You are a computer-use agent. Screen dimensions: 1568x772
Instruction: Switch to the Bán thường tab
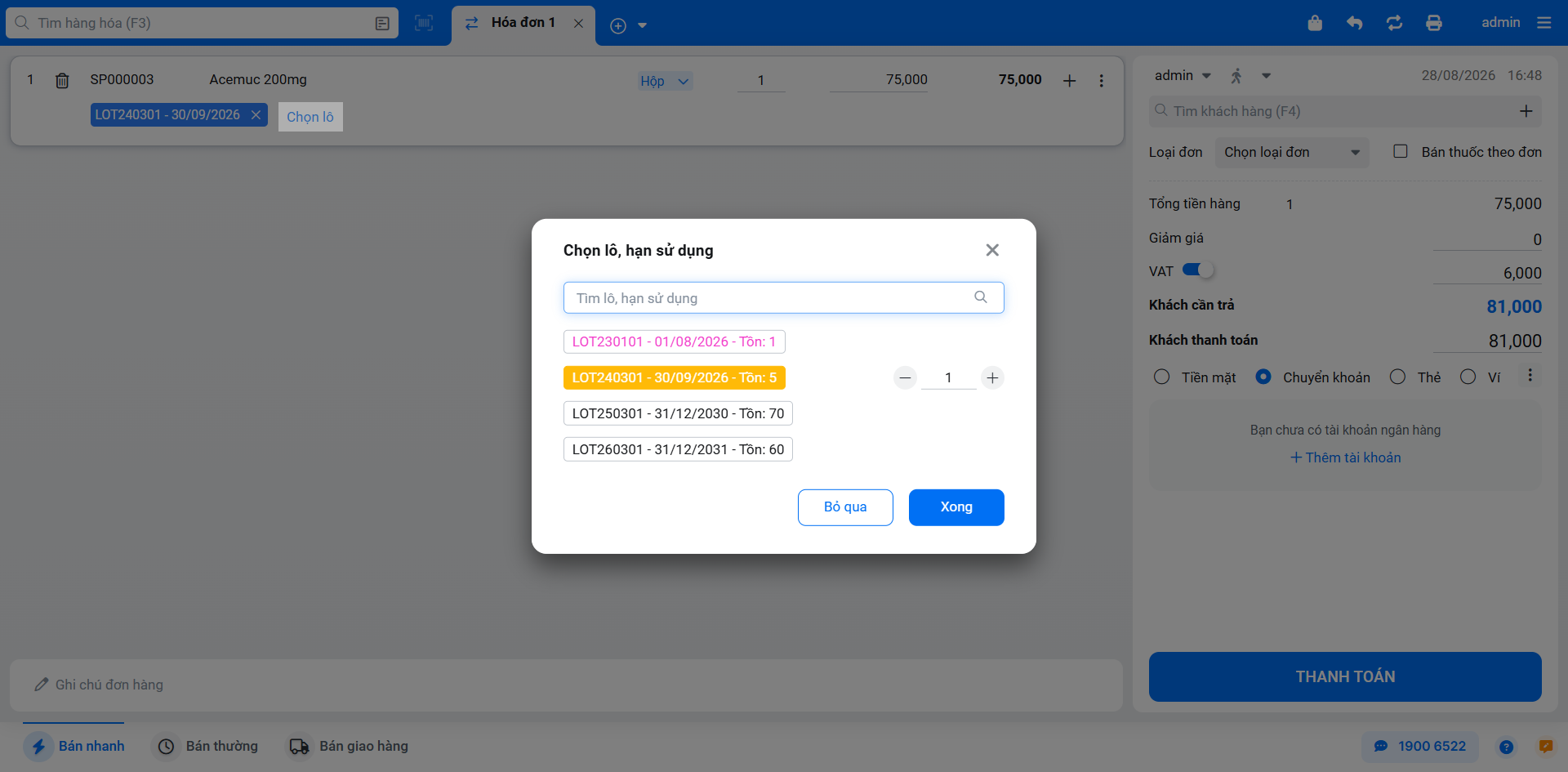207,746
